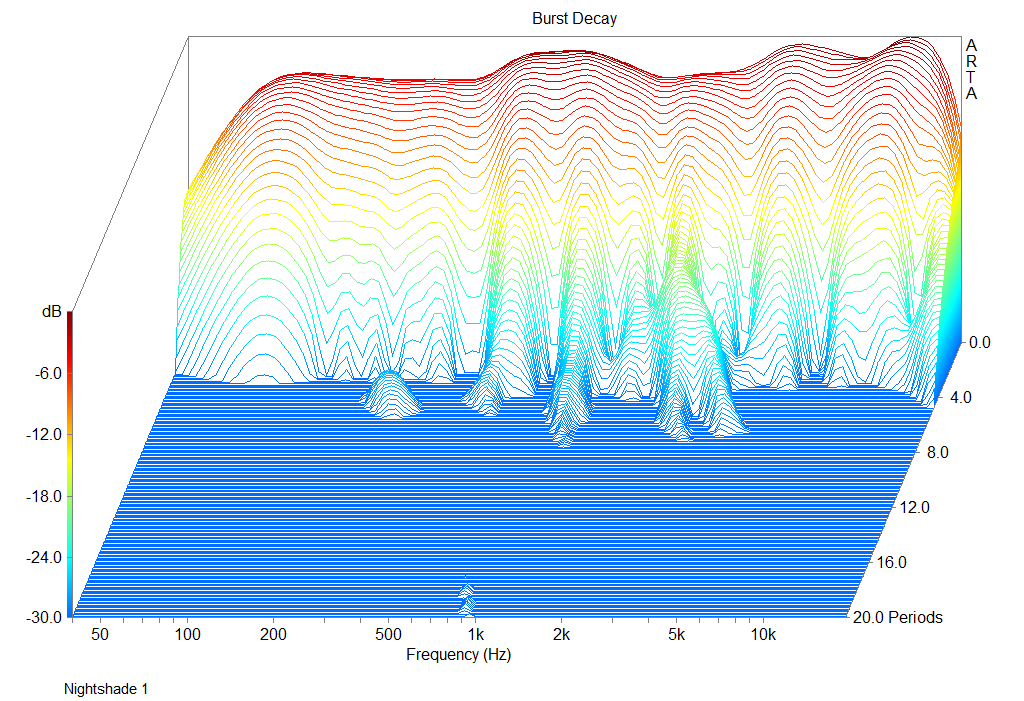Click the 50 Hz frequency tick label
Viewport: 1024px width, 701px height.
[x=101, y=635]
